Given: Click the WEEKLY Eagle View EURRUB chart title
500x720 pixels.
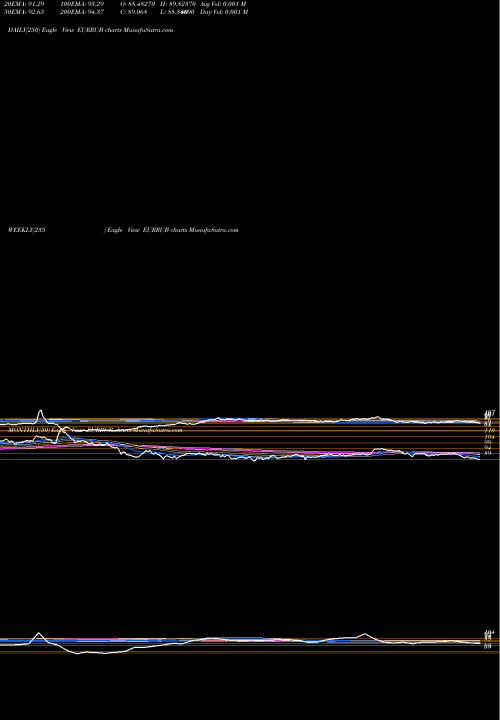Looking at the screenshot, I should coord(123,230).
